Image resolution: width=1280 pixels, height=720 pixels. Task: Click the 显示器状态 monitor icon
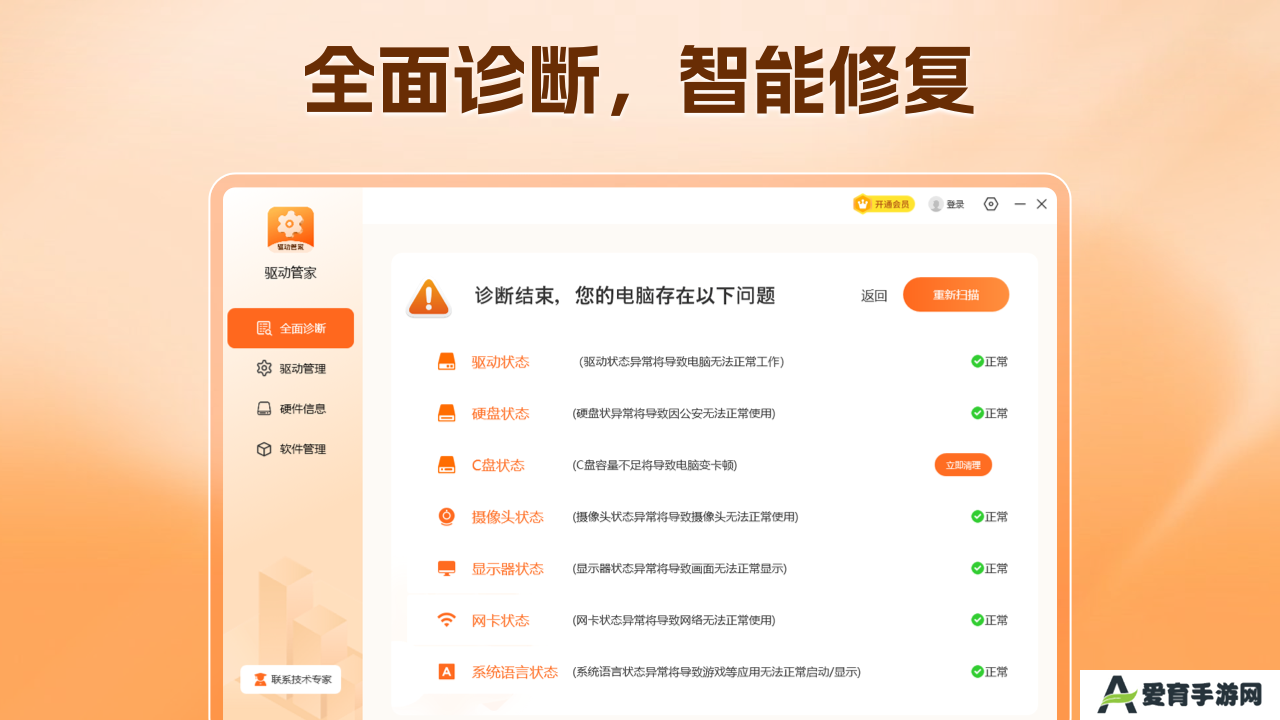[447, 568]
